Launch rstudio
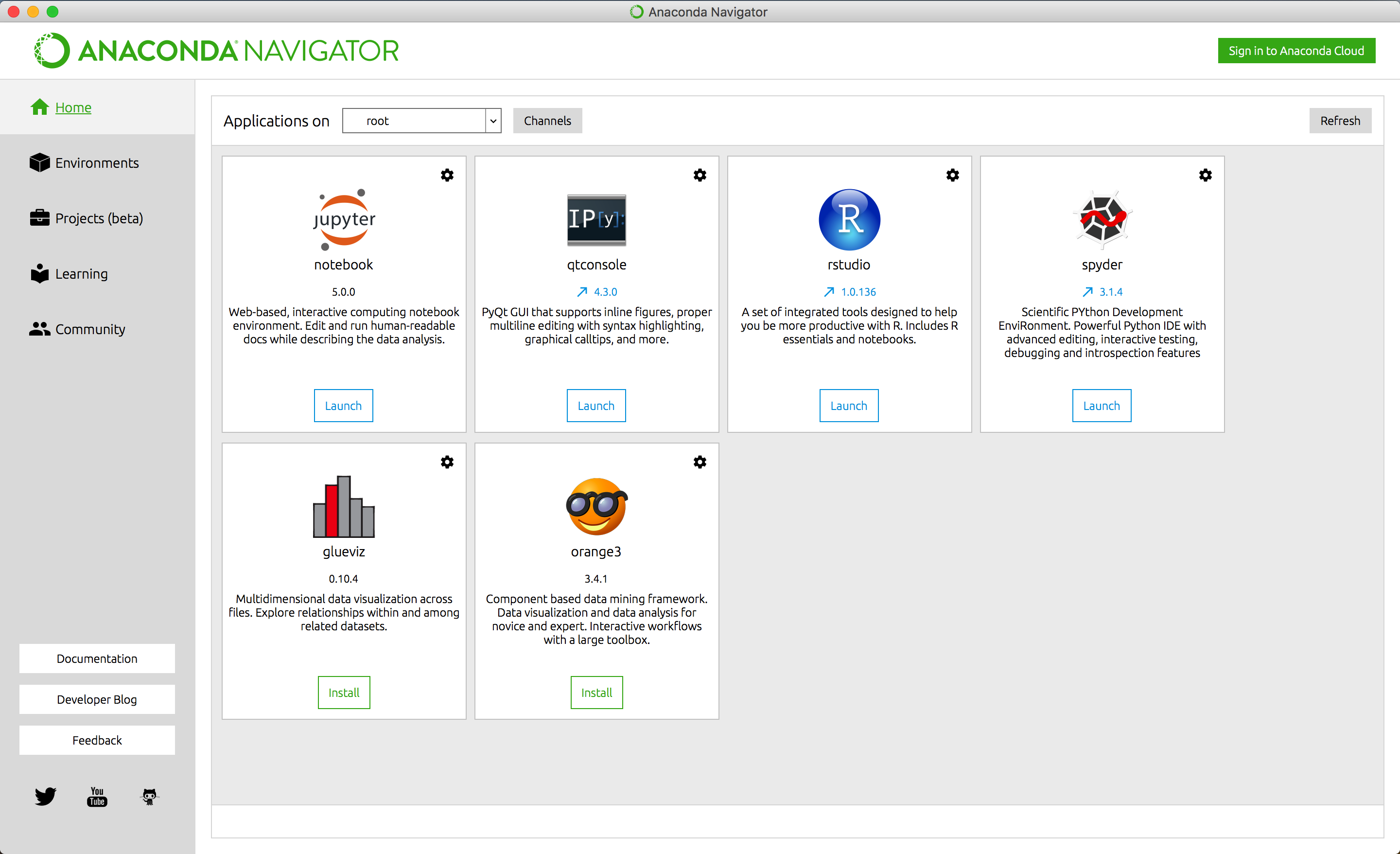 pyautogui.click(x=849, y=406)
